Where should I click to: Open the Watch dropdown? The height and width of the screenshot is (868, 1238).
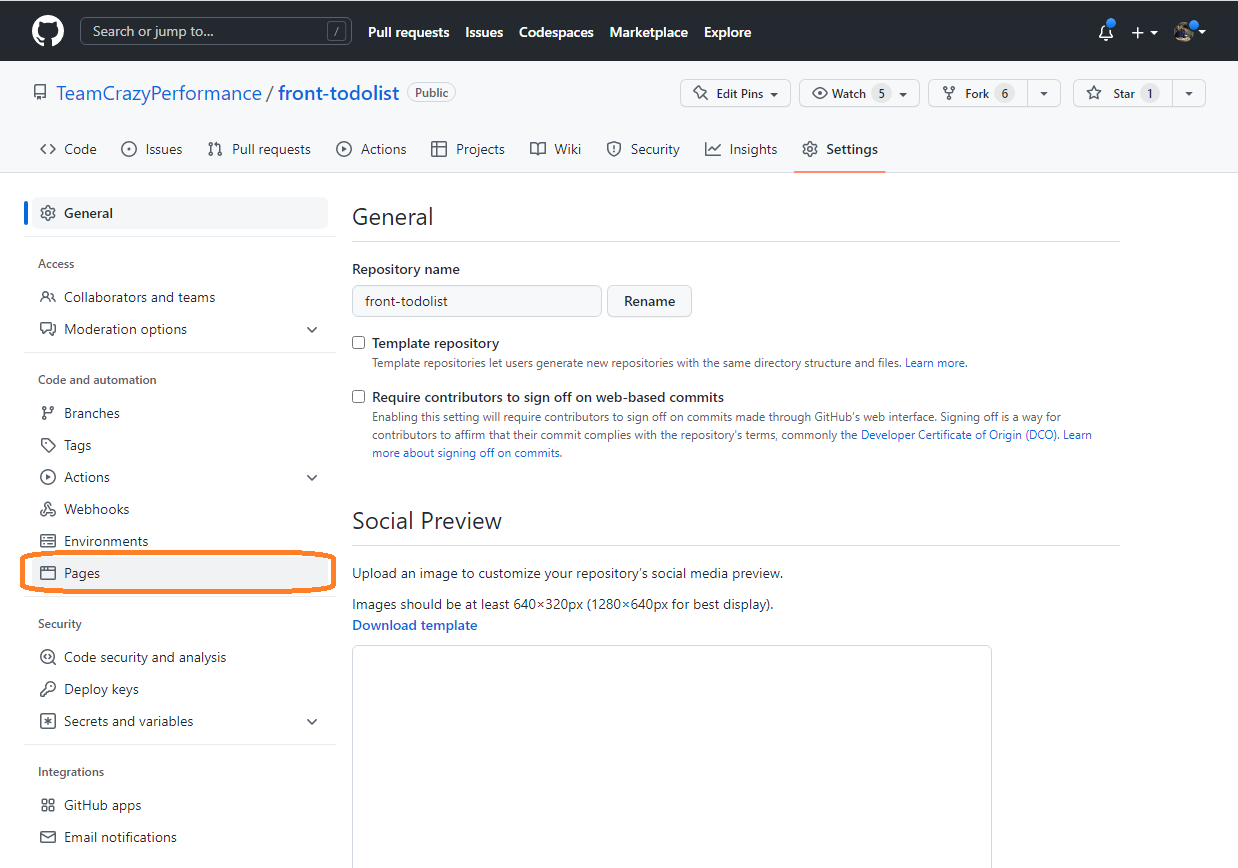point(859,93)
